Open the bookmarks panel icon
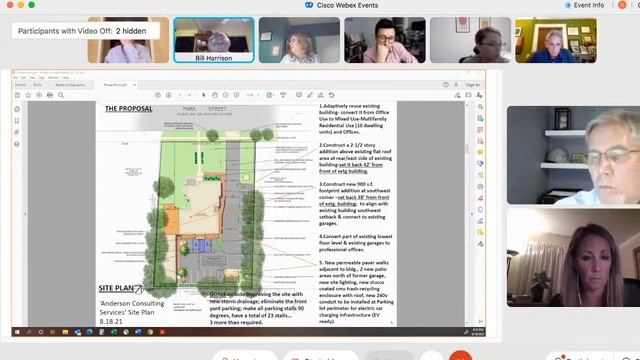The image size is (640, 360). coord(17,121)
